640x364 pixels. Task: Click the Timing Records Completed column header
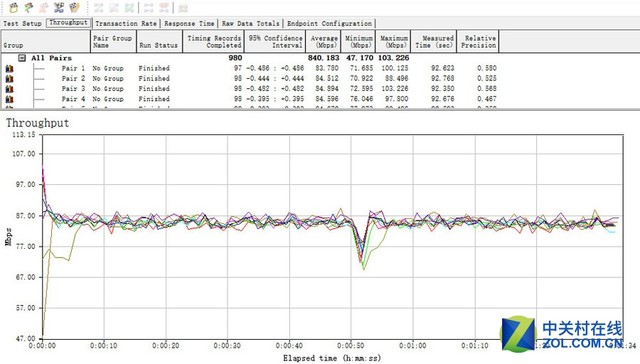click(x=213, y=42)
